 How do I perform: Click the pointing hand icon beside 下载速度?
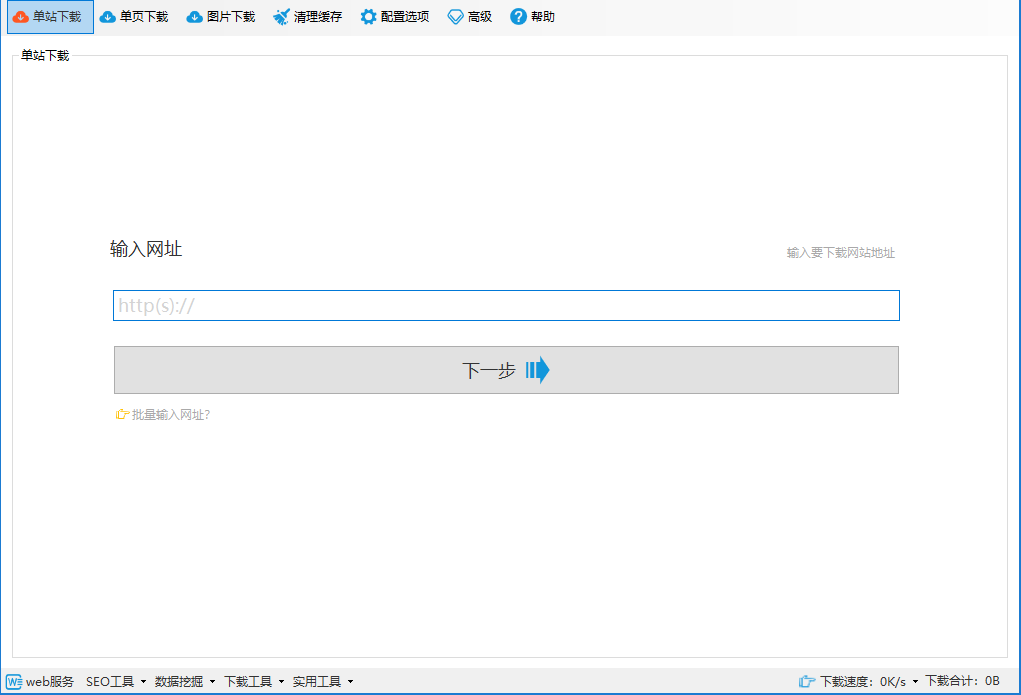807,681
